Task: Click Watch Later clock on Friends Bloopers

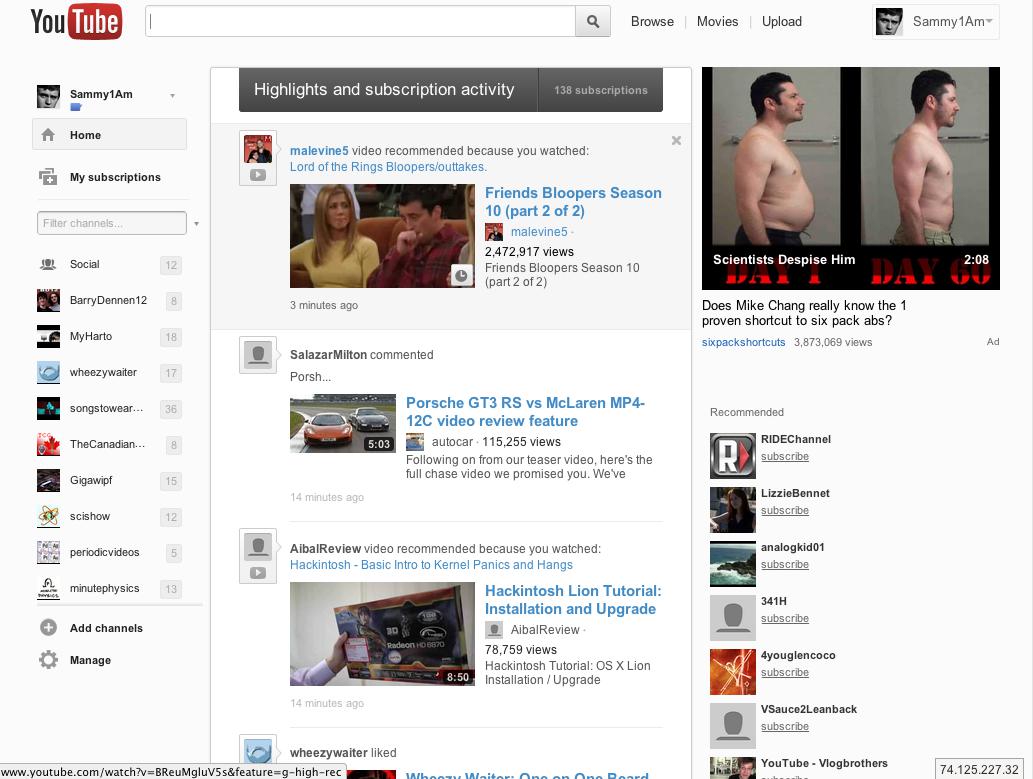Action: coord(461,275)
